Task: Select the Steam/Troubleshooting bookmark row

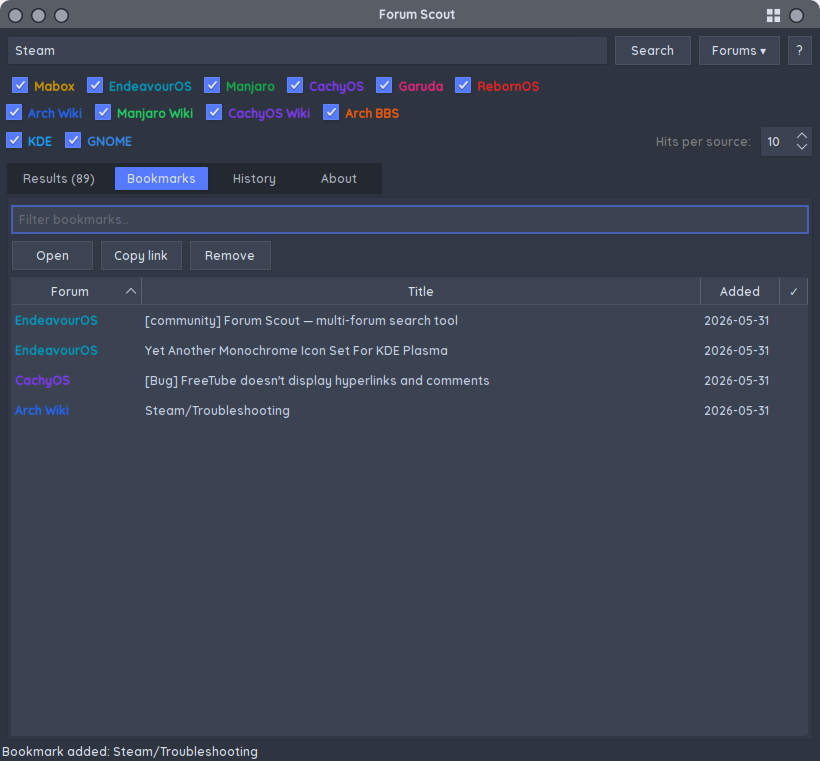Action: (x=409, y=411)
